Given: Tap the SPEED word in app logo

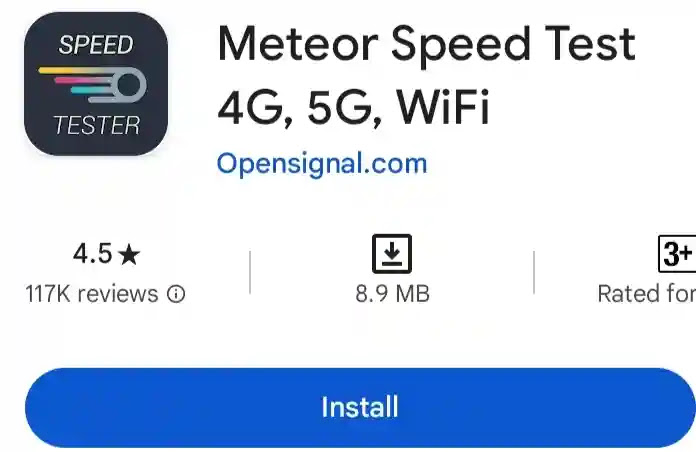Looking at the screenshot, I should pos(96,45).
